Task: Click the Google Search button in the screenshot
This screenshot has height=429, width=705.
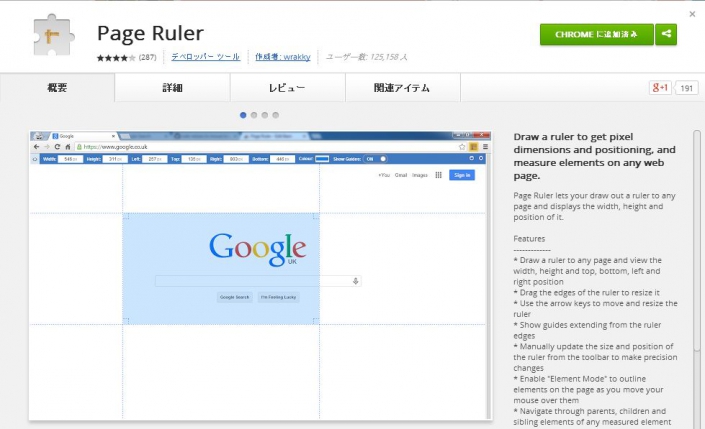Action: point(234,297)
